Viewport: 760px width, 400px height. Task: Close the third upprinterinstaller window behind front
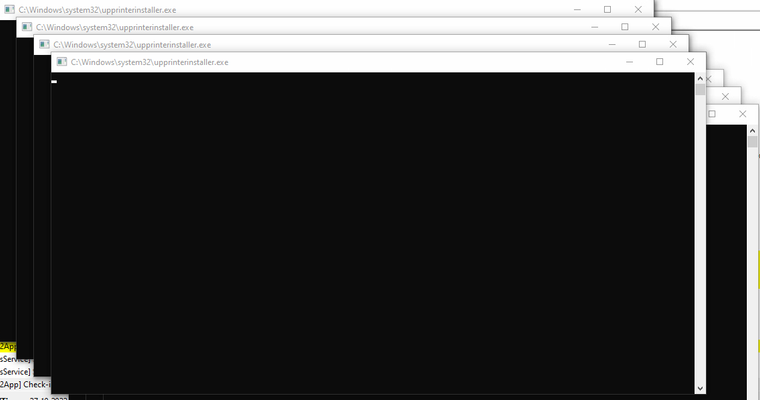673,44
